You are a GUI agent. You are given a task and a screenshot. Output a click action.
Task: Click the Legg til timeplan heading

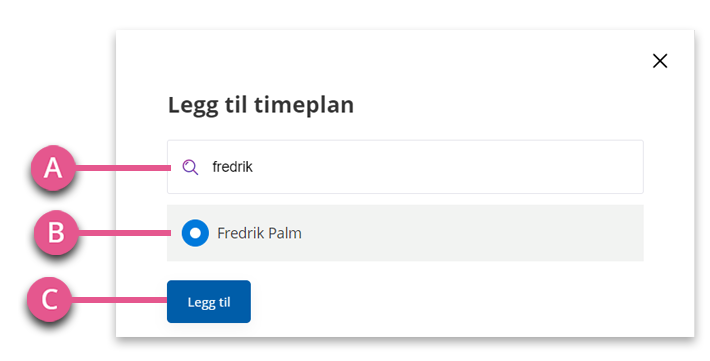[261, 106]
